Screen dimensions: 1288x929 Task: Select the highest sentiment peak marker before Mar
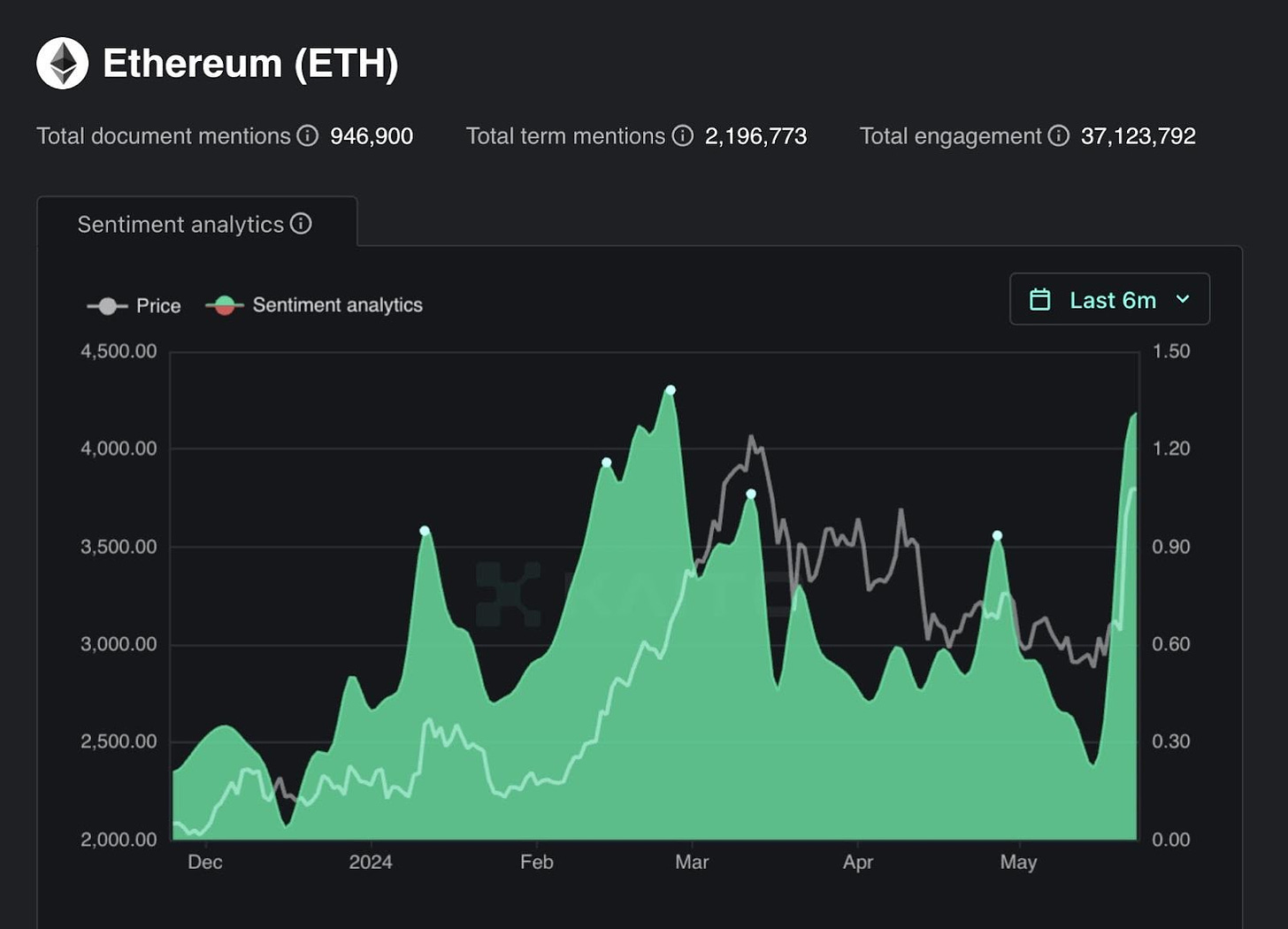point(671,390)
